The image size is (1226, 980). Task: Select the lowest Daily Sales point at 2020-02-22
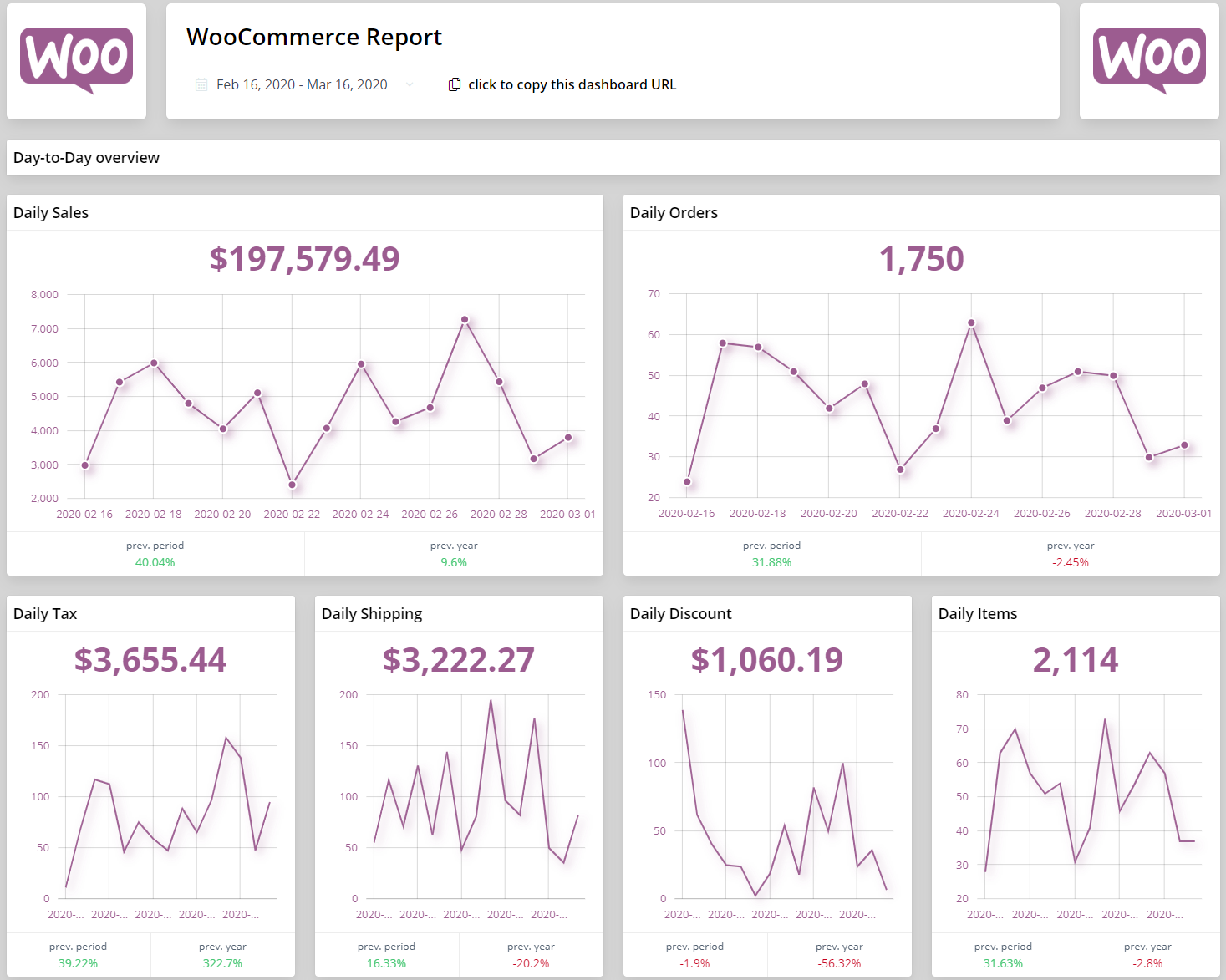coord(292,485)
